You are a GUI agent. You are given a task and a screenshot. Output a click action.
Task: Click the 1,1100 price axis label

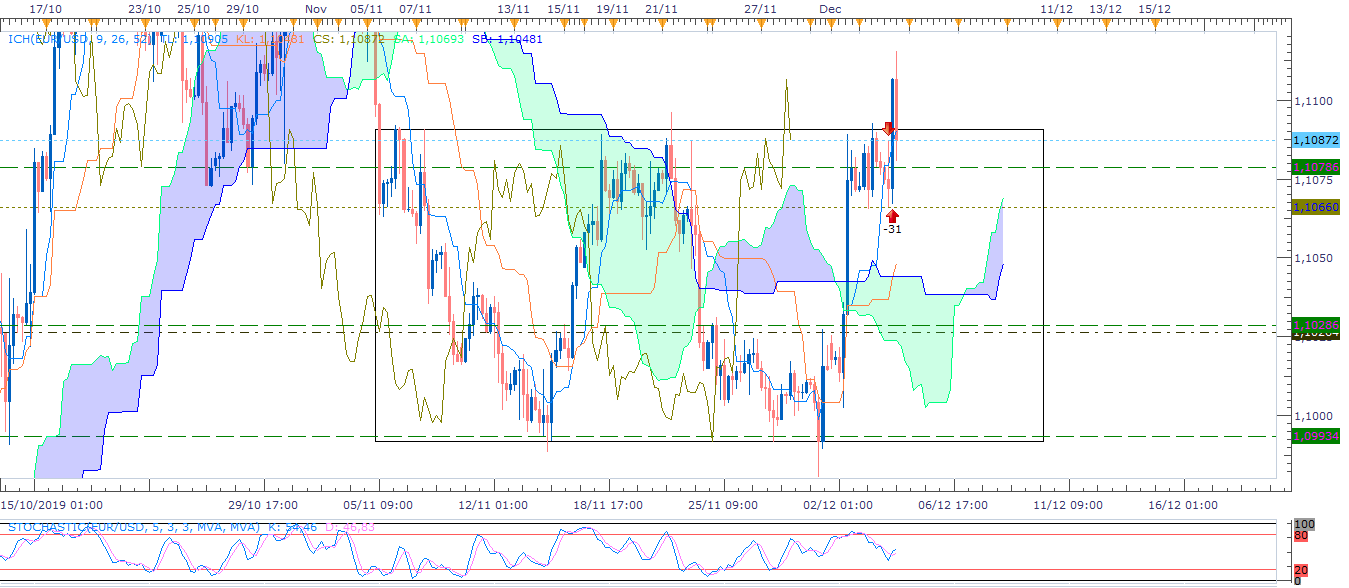tap(1313, 101)
